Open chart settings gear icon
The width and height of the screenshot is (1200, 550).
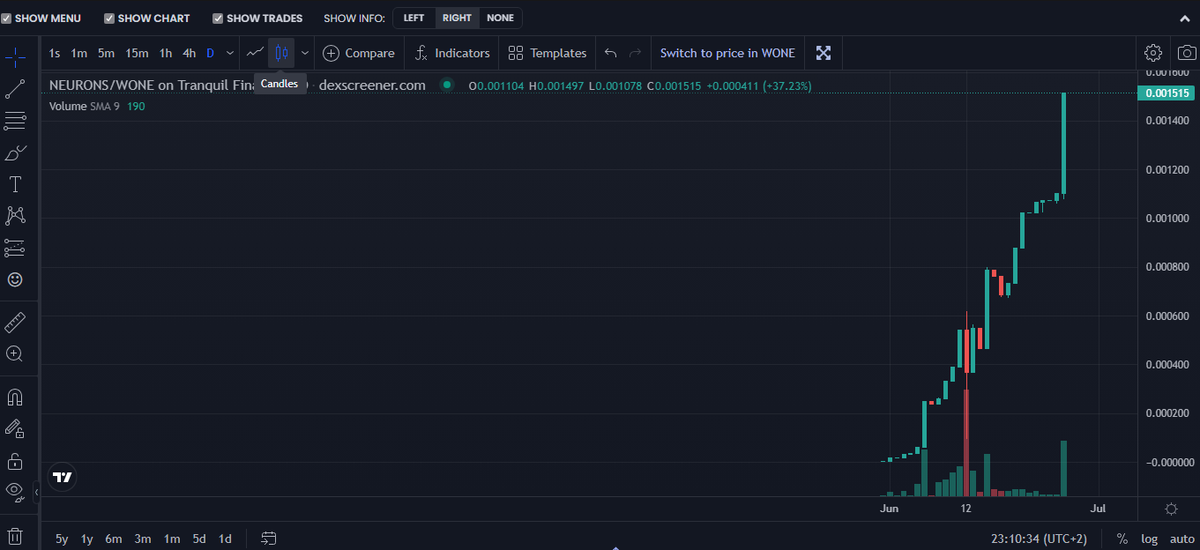tap(1153, 53)
